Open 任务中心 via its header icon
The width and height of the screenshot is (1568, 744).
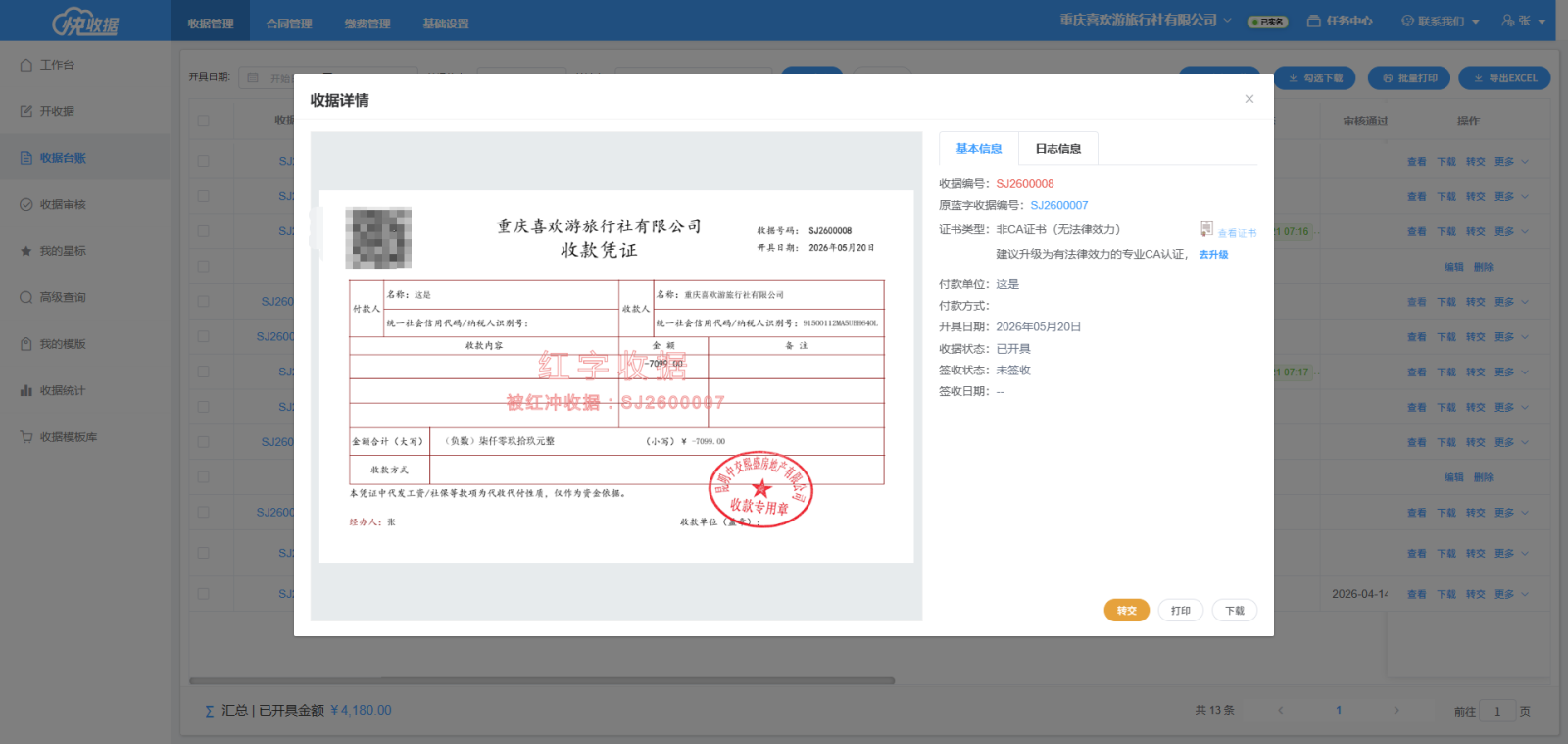pos(1314,21)
